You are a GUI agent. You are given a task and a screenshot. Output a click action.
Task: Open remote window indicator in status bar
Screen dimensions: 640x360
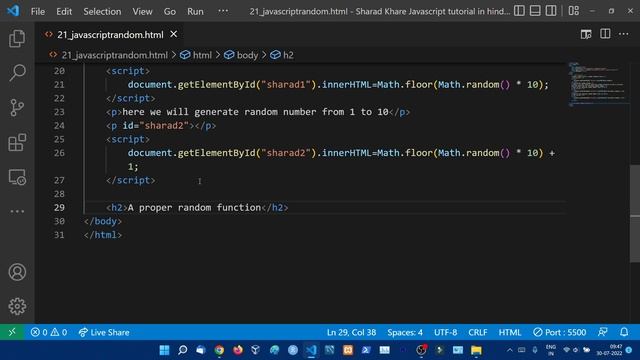click(12, 332)
